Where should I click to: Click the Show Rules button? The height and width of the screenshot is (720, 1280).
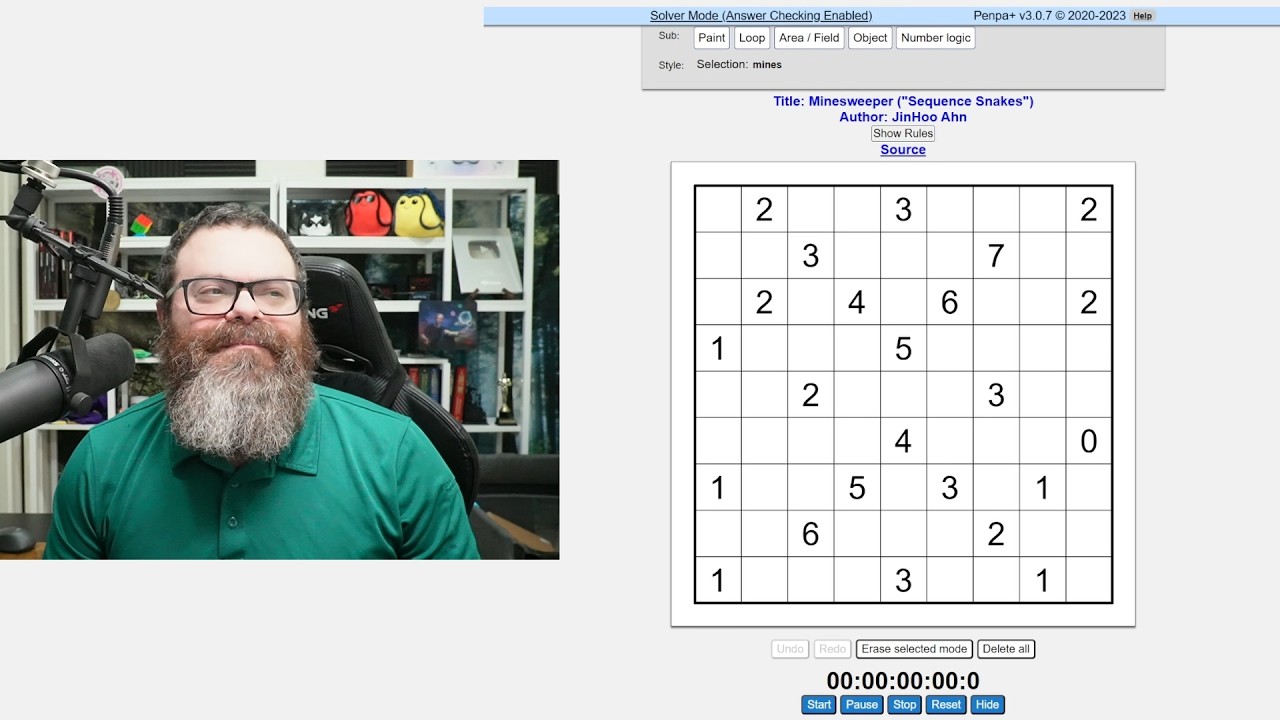pos(903,133)
